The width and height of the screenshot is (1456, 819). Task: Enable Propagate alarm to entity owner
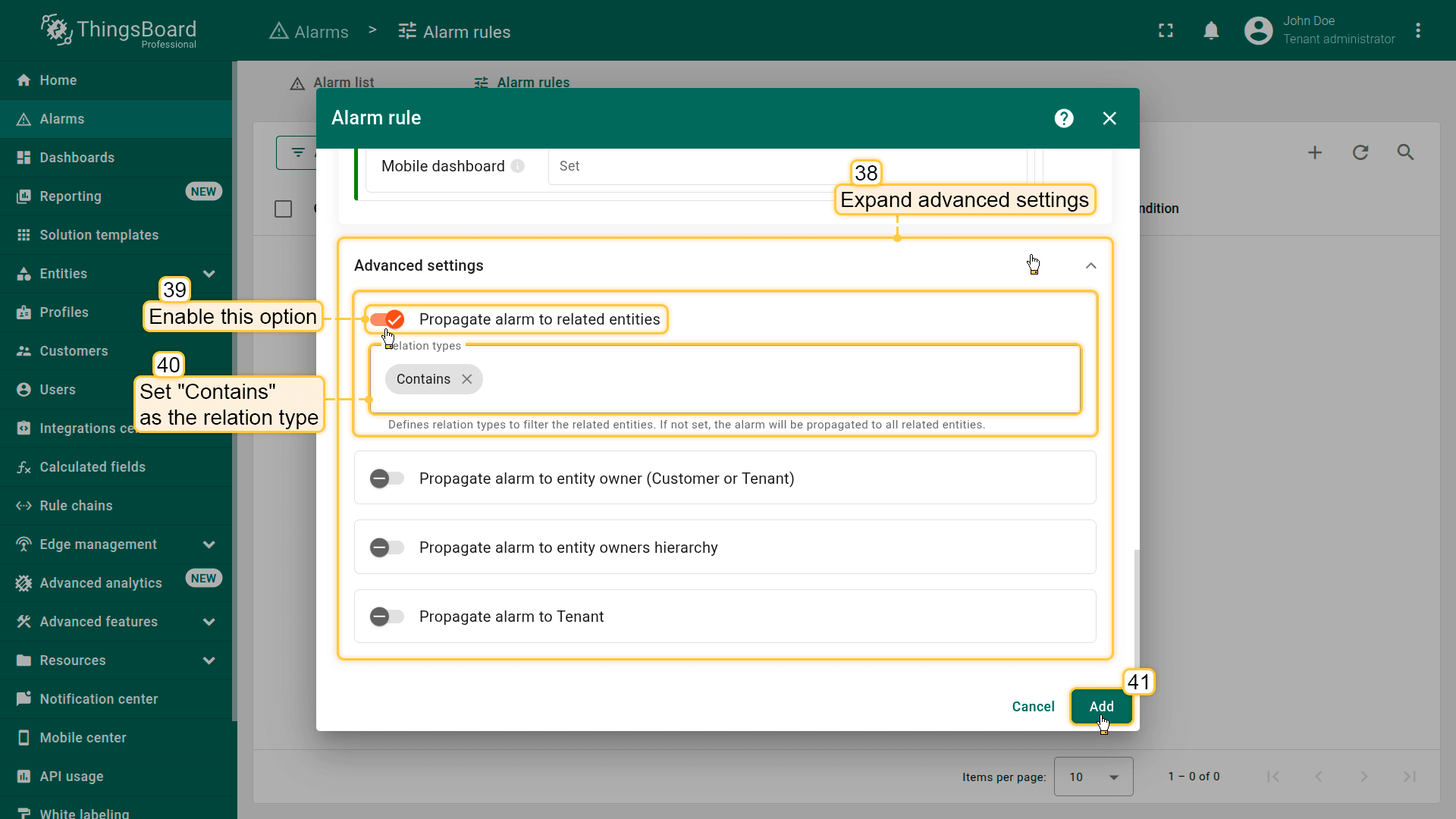click(388, 479)
